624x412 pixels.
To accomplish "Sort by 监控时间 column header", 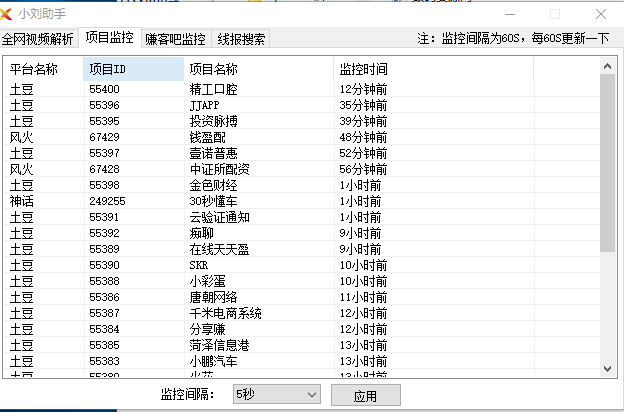I will 434,69.
